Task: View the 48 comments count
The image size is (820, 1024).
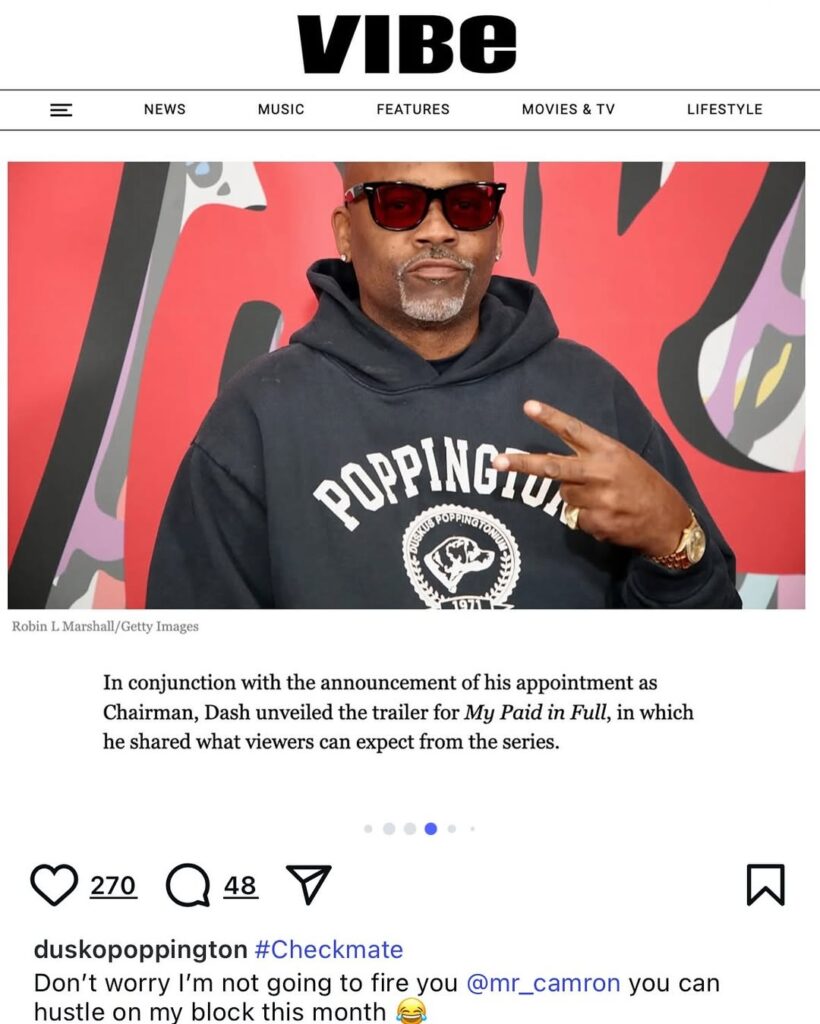Action: (x=240, y=886)
